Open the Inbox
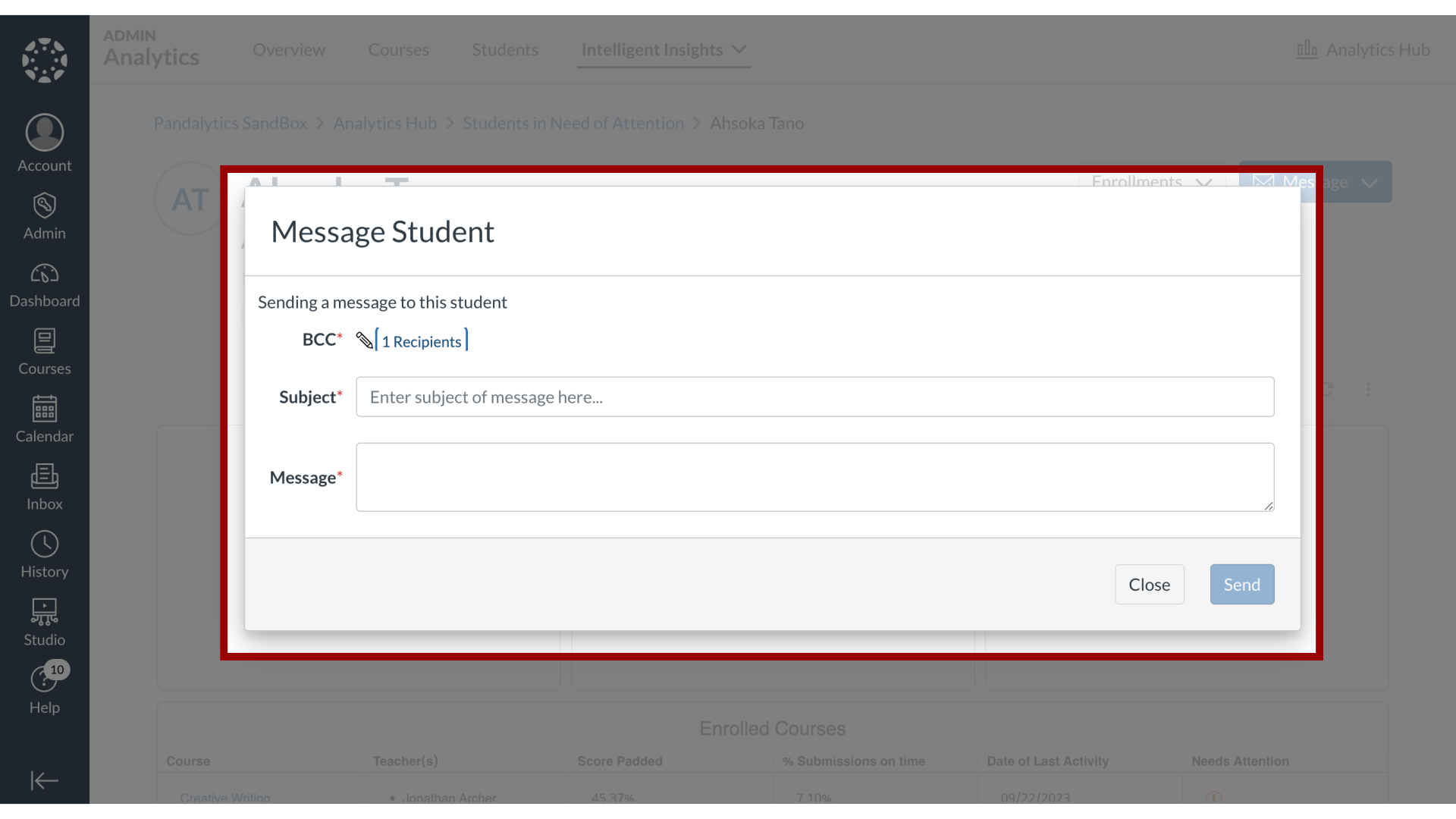The image size is (1456, 819). point(45,488)
